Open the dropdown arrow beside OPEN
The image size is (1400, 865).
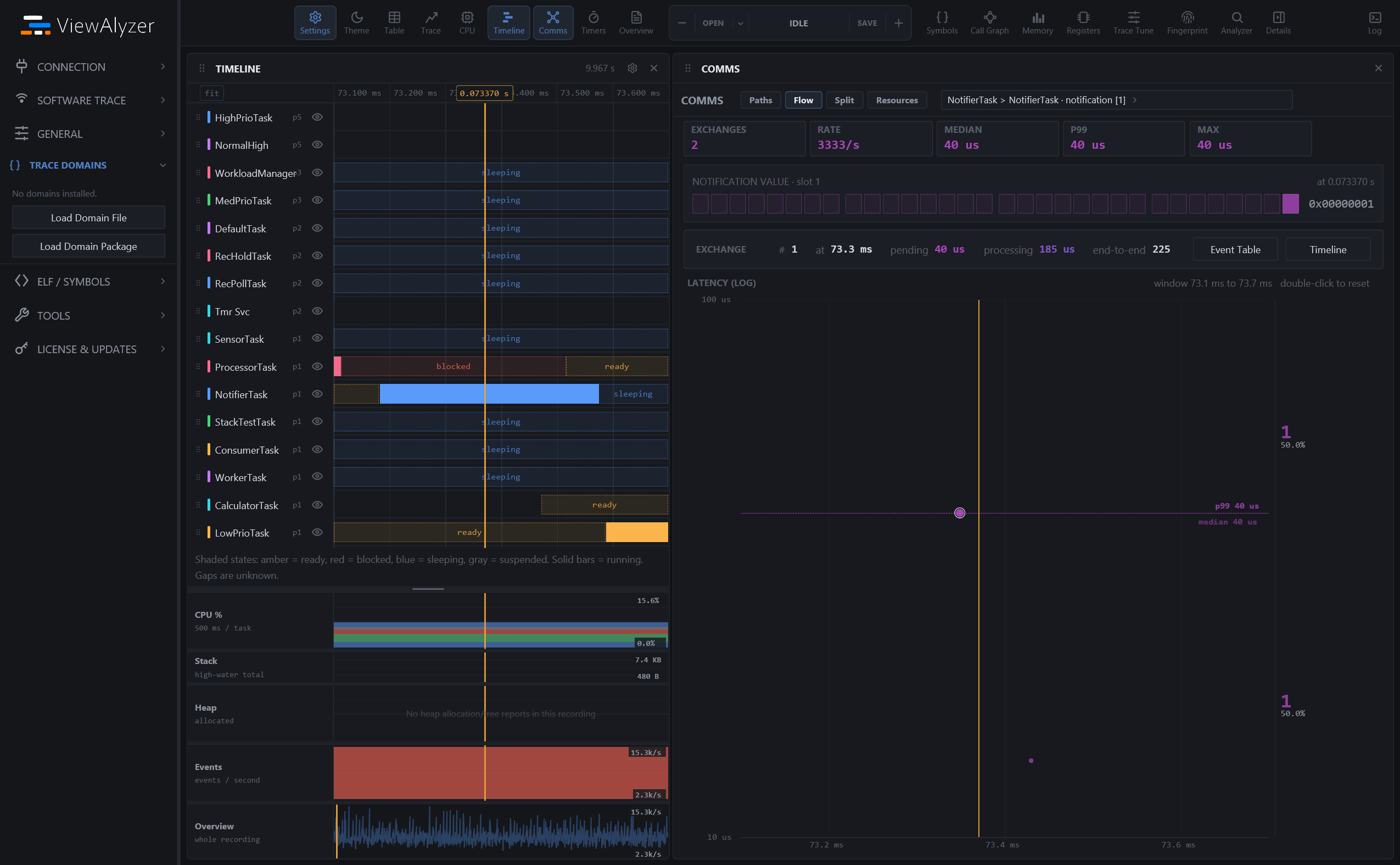click(x=741, y=24)
